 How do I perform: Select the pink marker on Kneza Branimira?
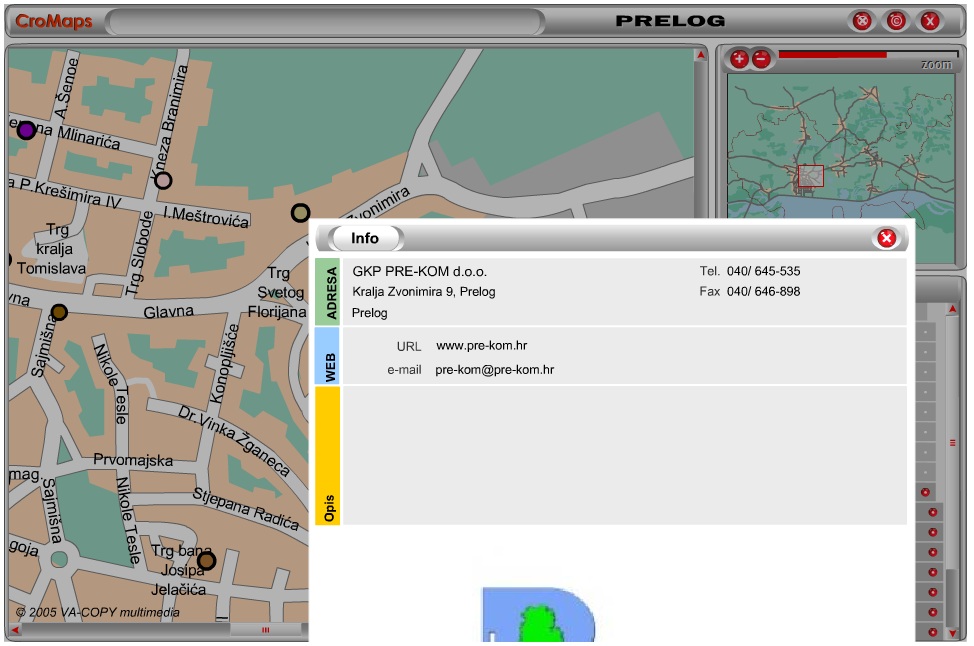pyautogui.click(x=163, y=180)
